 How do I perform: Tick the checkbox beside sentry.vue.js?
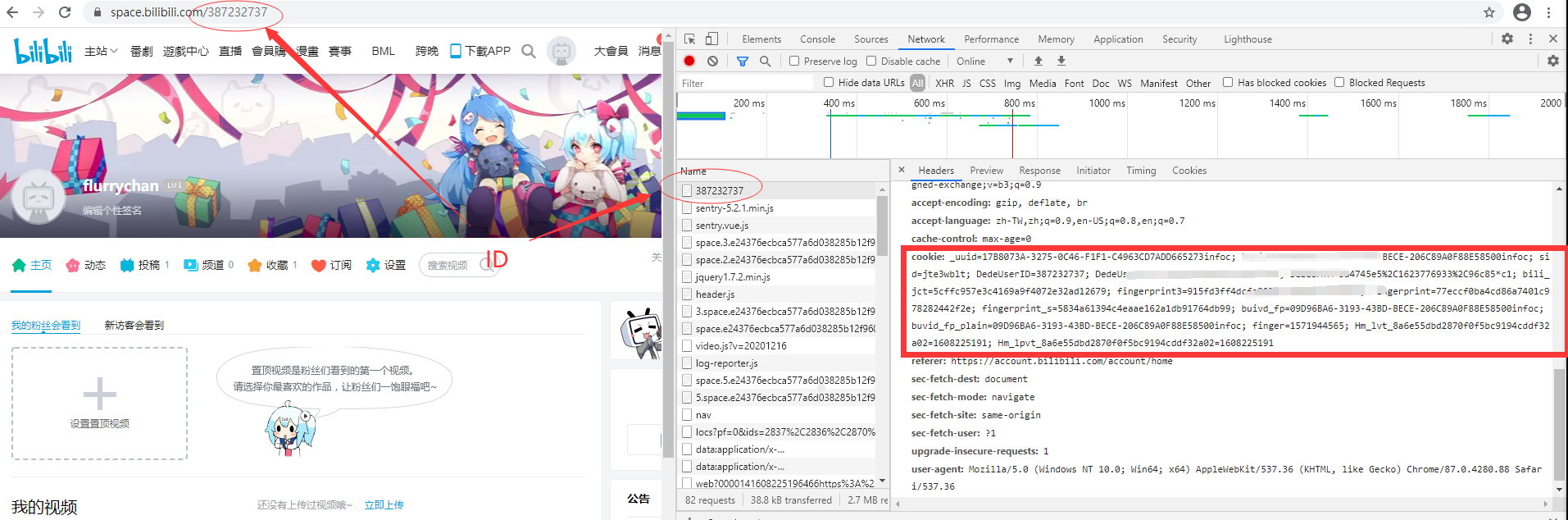[687, 225]
